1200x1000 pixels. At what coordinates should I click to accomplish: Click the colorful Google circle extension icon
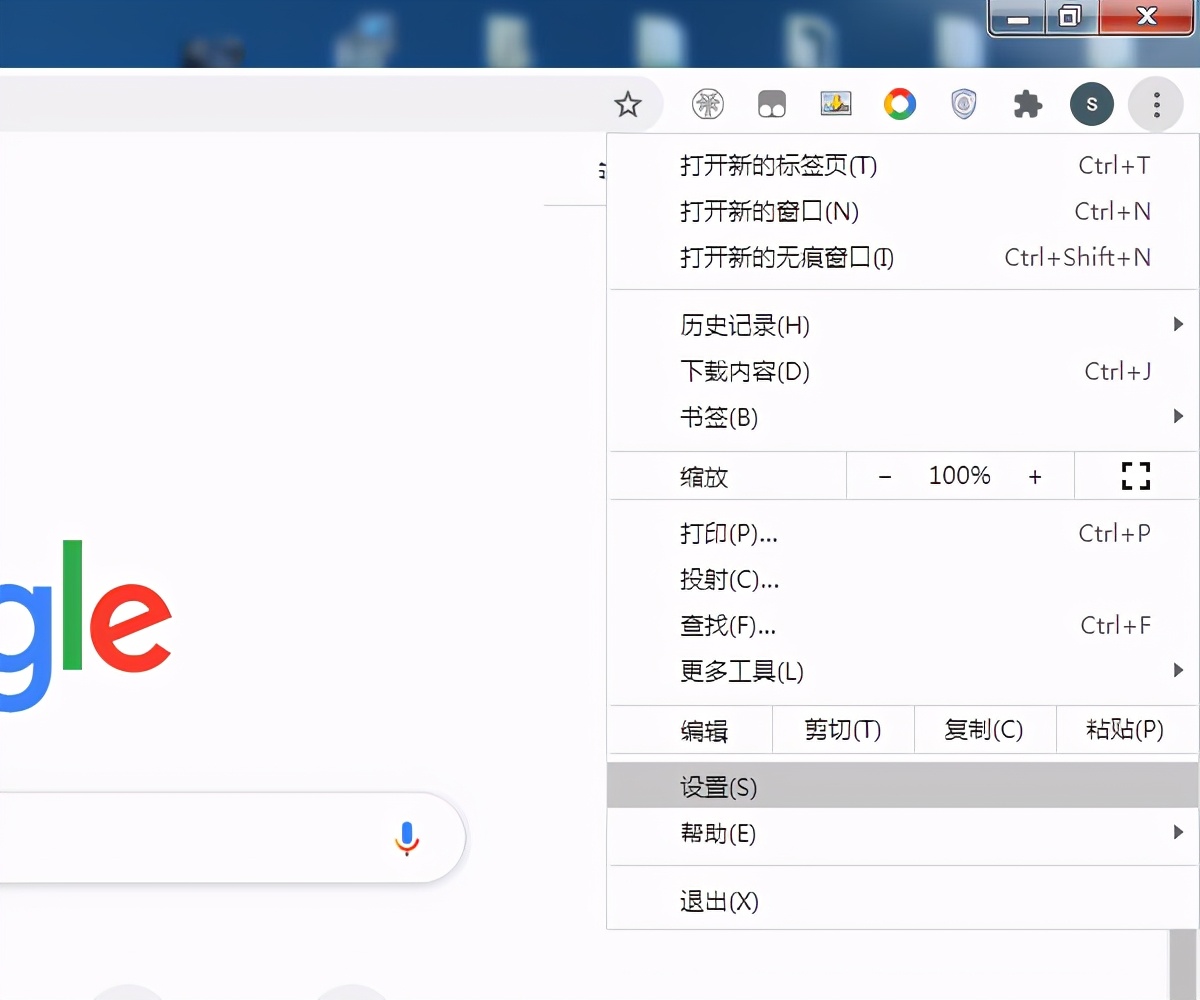pyautogui.click(x=899, y=103)
